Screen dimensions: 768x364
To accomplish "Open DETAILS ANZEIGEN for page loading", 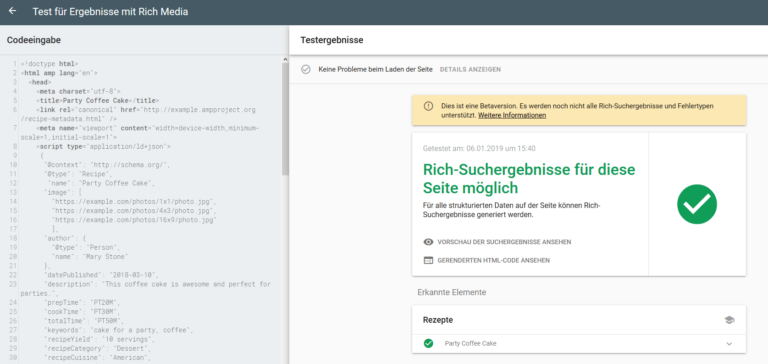I will [x=470, y=70].
